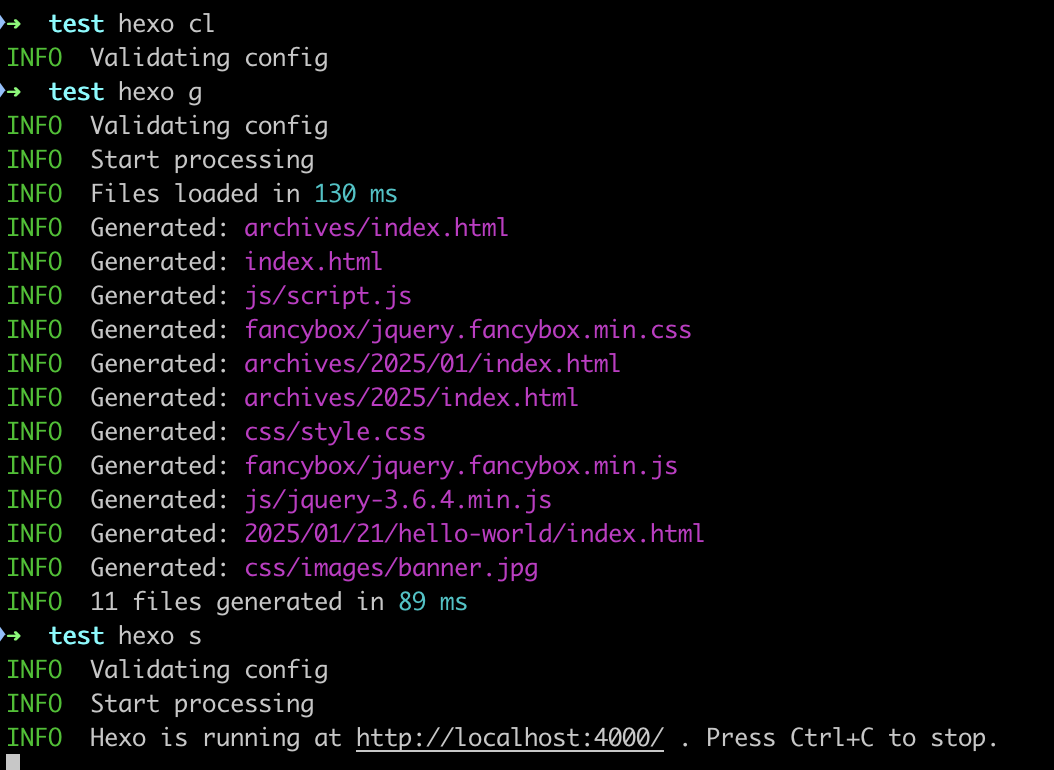Click the magenta index.html file path
Screen dimensions: 1054x770
pos(313,261)
